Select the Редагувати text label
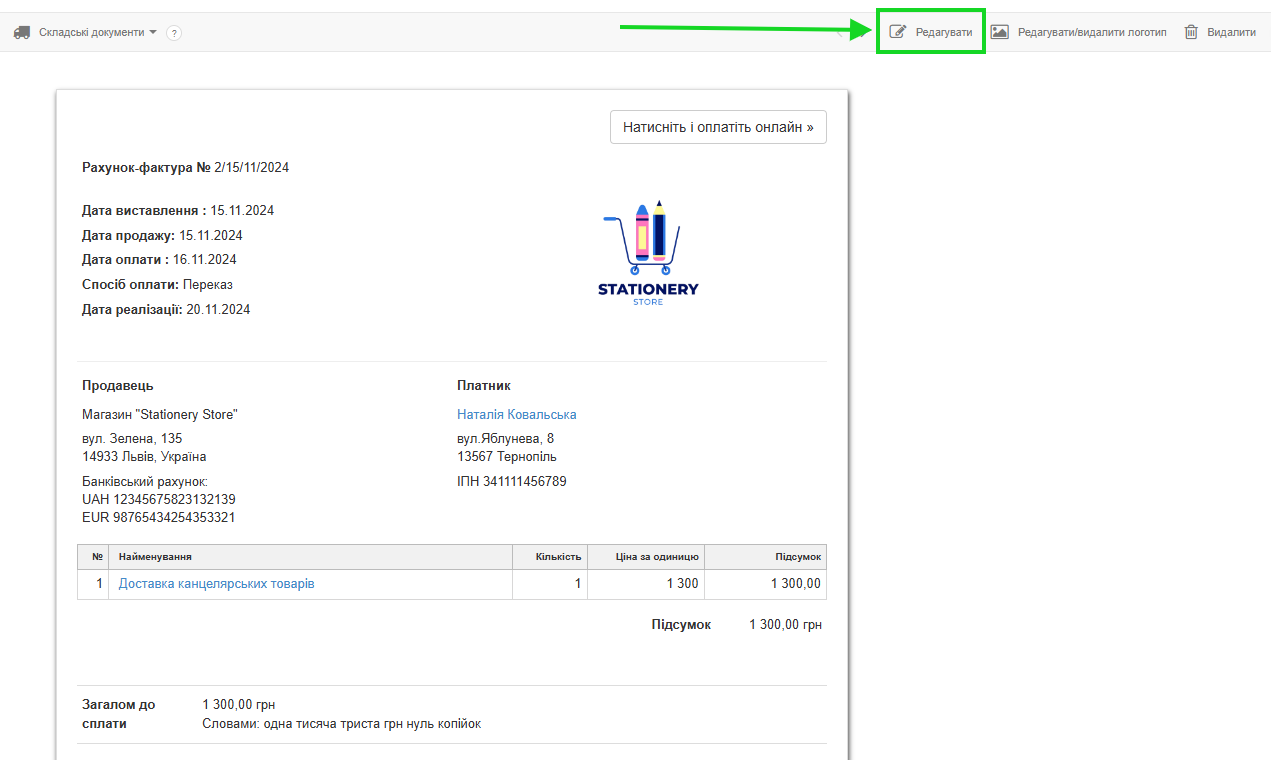Image resolution: width=1271 pixels, height=760 pixels. point(943,32)
